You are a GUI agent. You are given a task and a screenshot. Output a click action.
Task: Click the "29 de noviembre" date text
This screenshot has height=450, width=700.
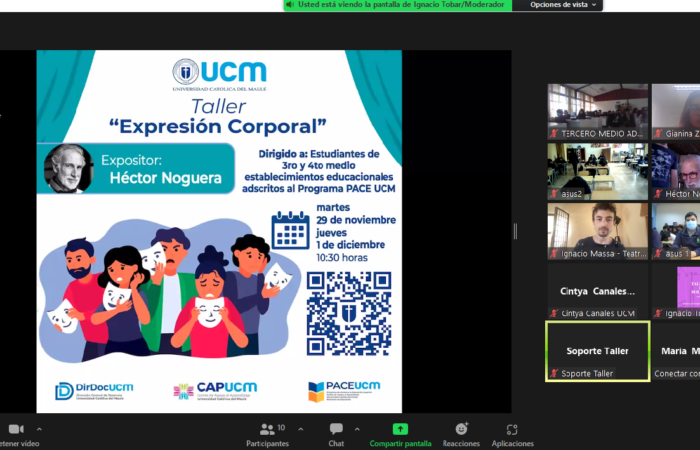click(356, 220)
